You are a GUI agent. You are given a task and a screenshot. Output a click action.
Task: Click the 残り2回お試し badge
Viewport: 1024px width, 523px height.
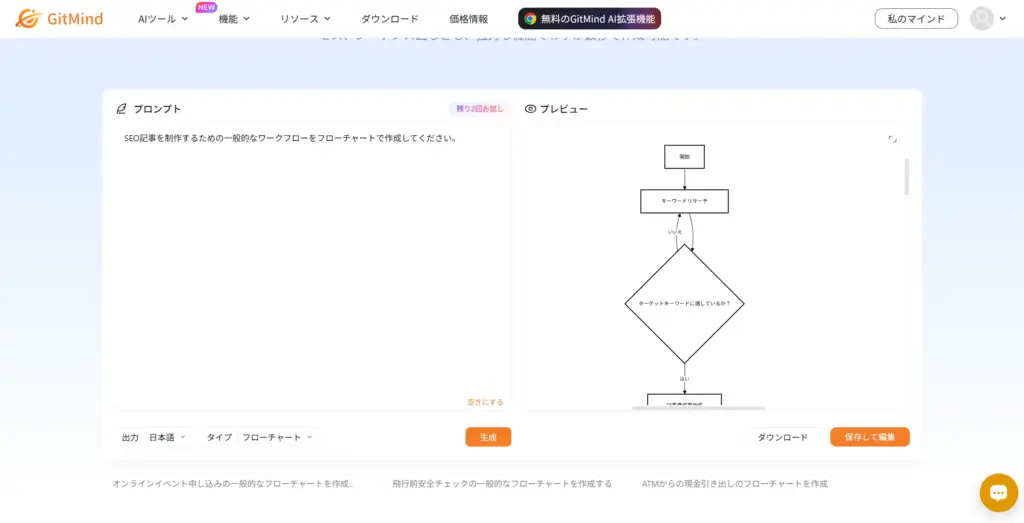coord(480,109)
